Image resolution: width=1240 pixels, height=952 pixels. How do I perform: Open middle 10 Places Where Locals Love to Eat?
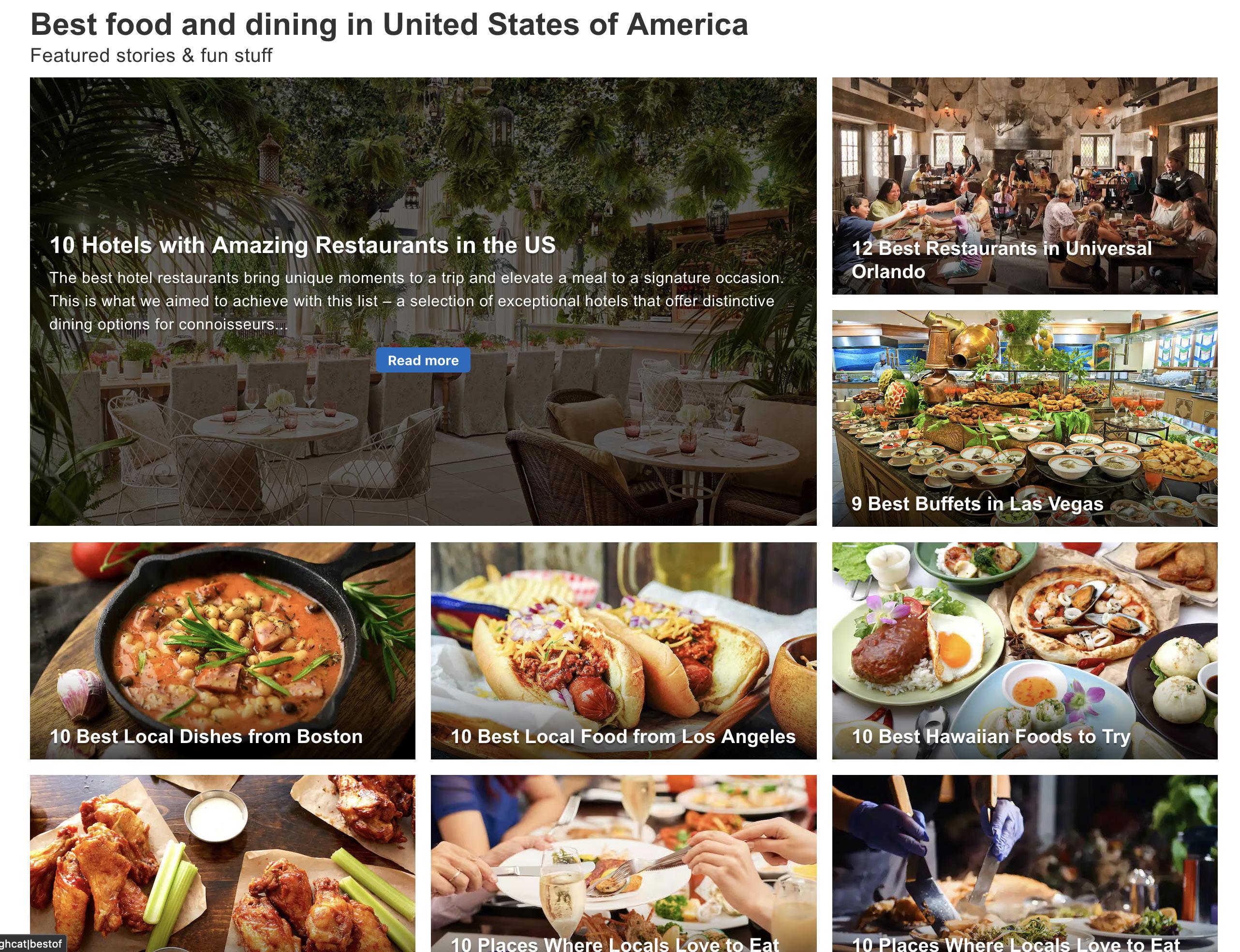pyautogui.click(x=615, y=943)
